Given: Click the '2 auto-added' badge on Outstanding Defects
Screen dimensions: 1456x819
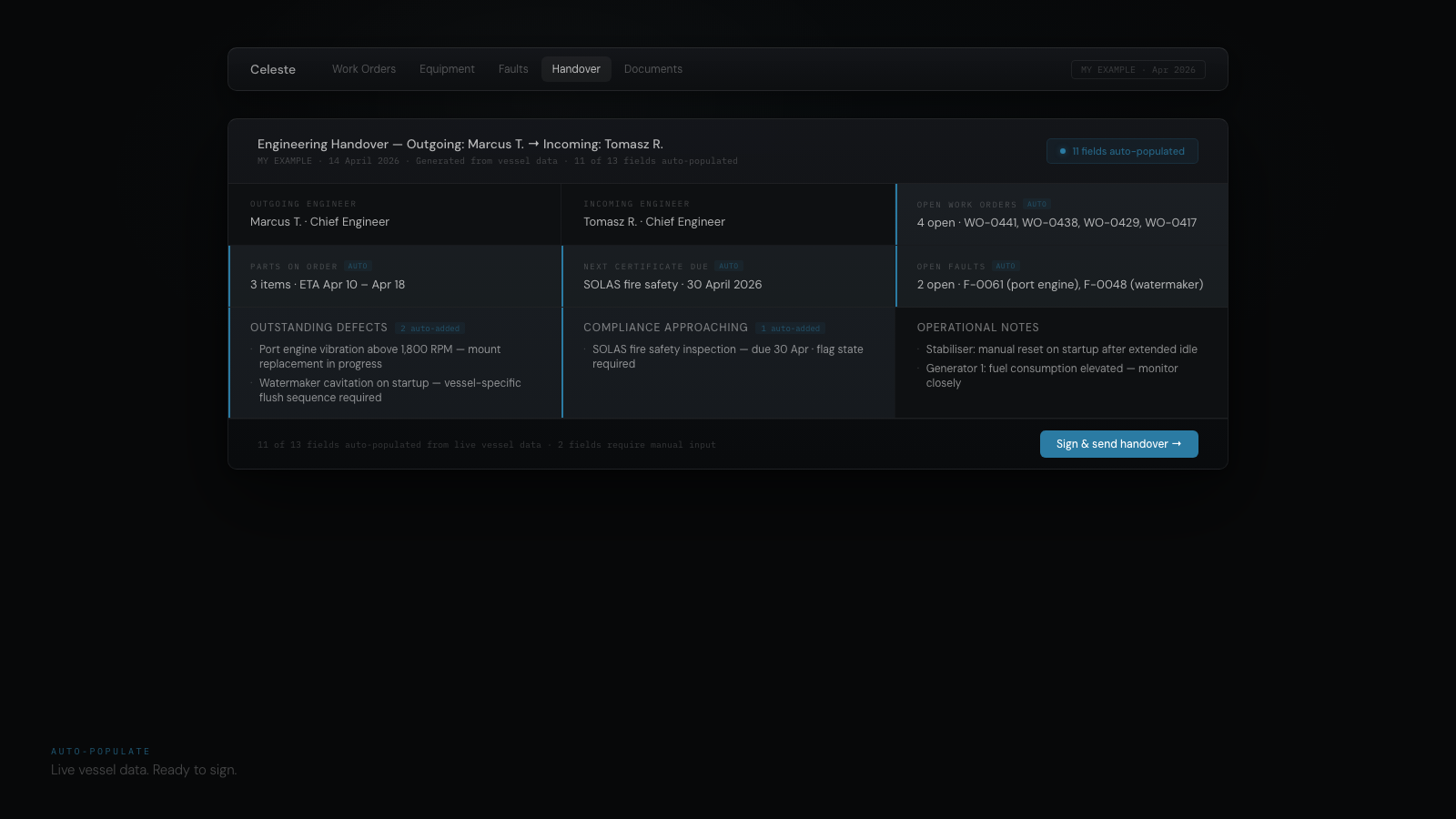Looking at the screenshot, I should pos(430,328).
